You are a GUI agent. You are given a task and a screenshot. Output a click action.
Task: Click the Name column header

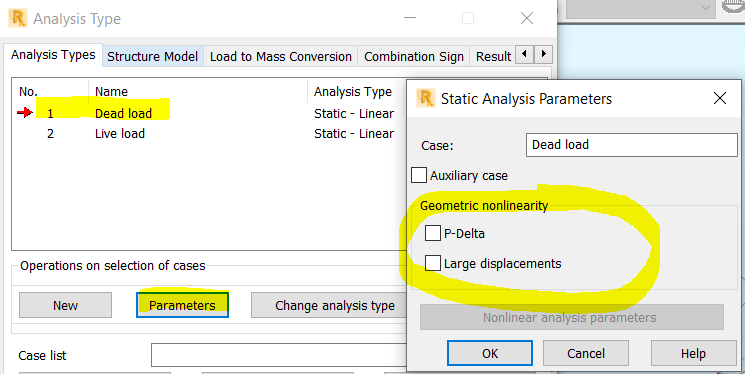[x=198, y=91]
